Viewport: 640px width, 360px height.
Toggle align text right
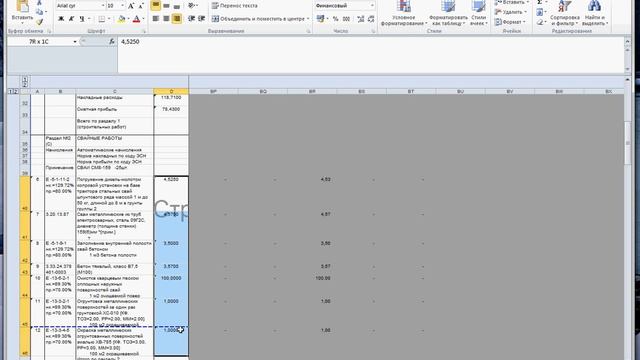(177, 19)
